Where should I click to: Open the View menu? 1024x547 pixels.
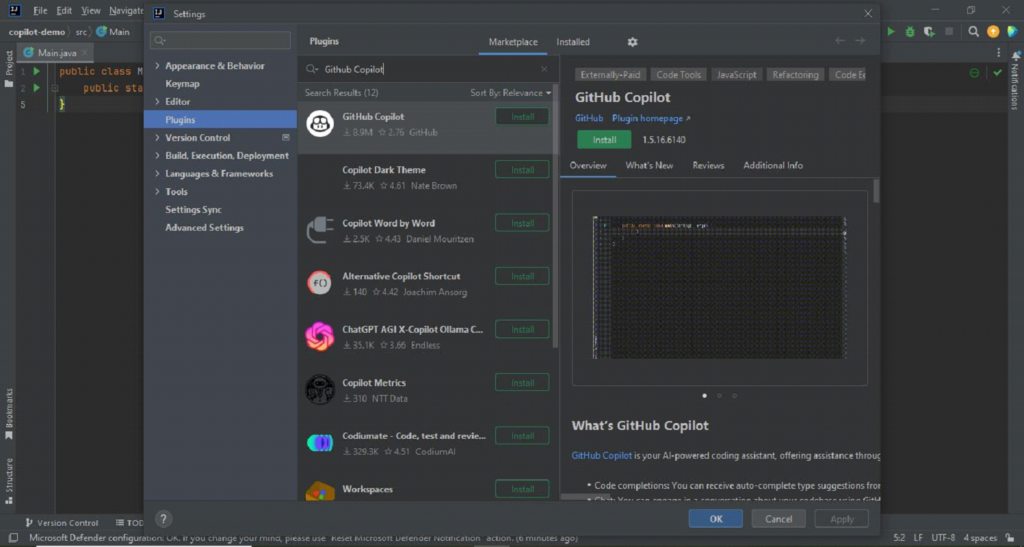(91, 10)
